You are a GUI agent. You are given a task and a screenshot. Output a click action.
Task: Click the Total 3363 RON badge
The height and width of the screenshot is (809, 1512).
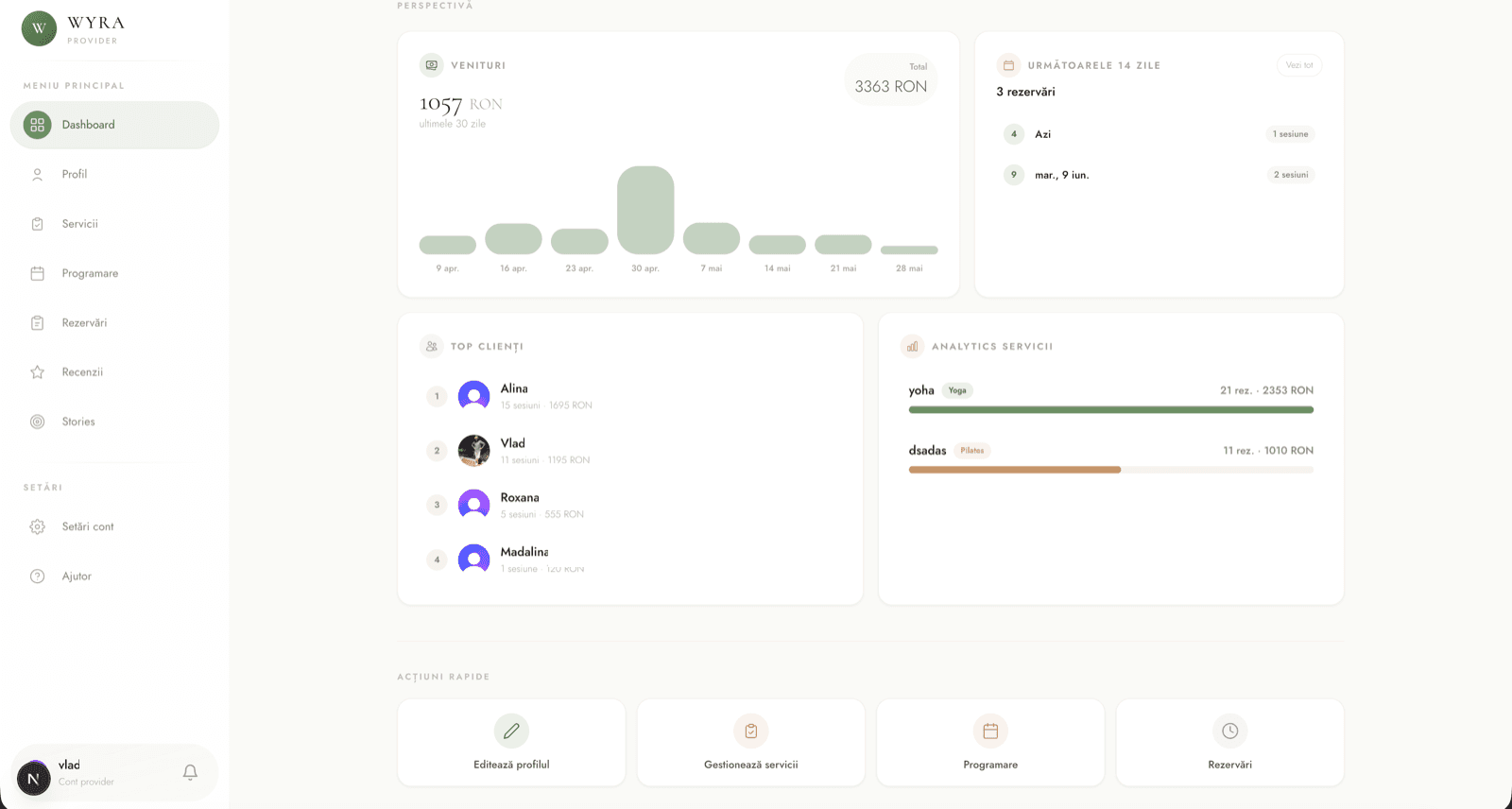[891, 79]
